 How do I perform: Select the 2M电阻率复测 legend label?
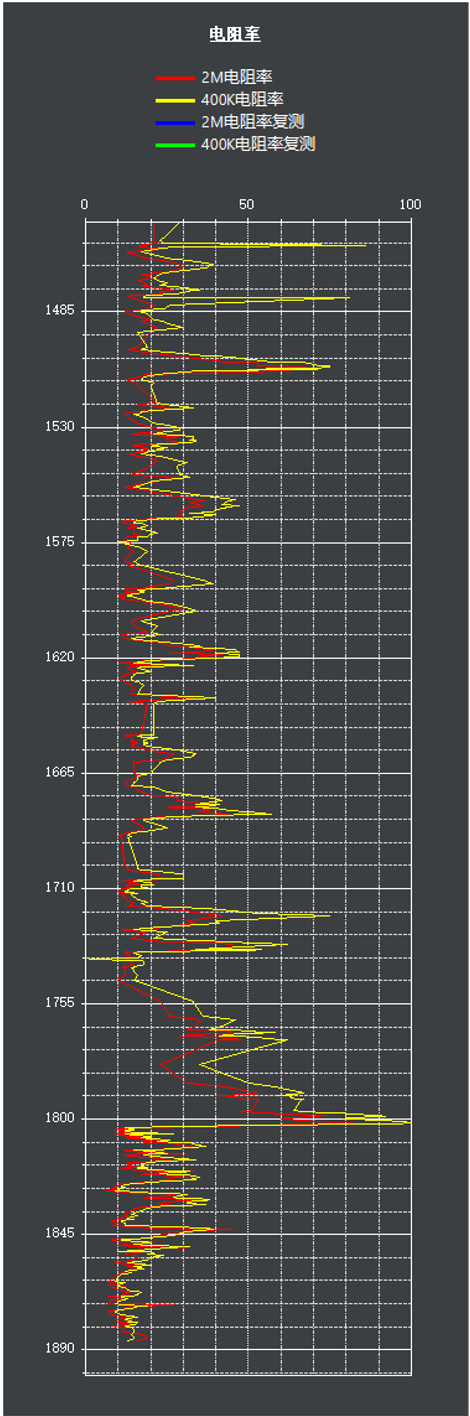coord(253,122)
